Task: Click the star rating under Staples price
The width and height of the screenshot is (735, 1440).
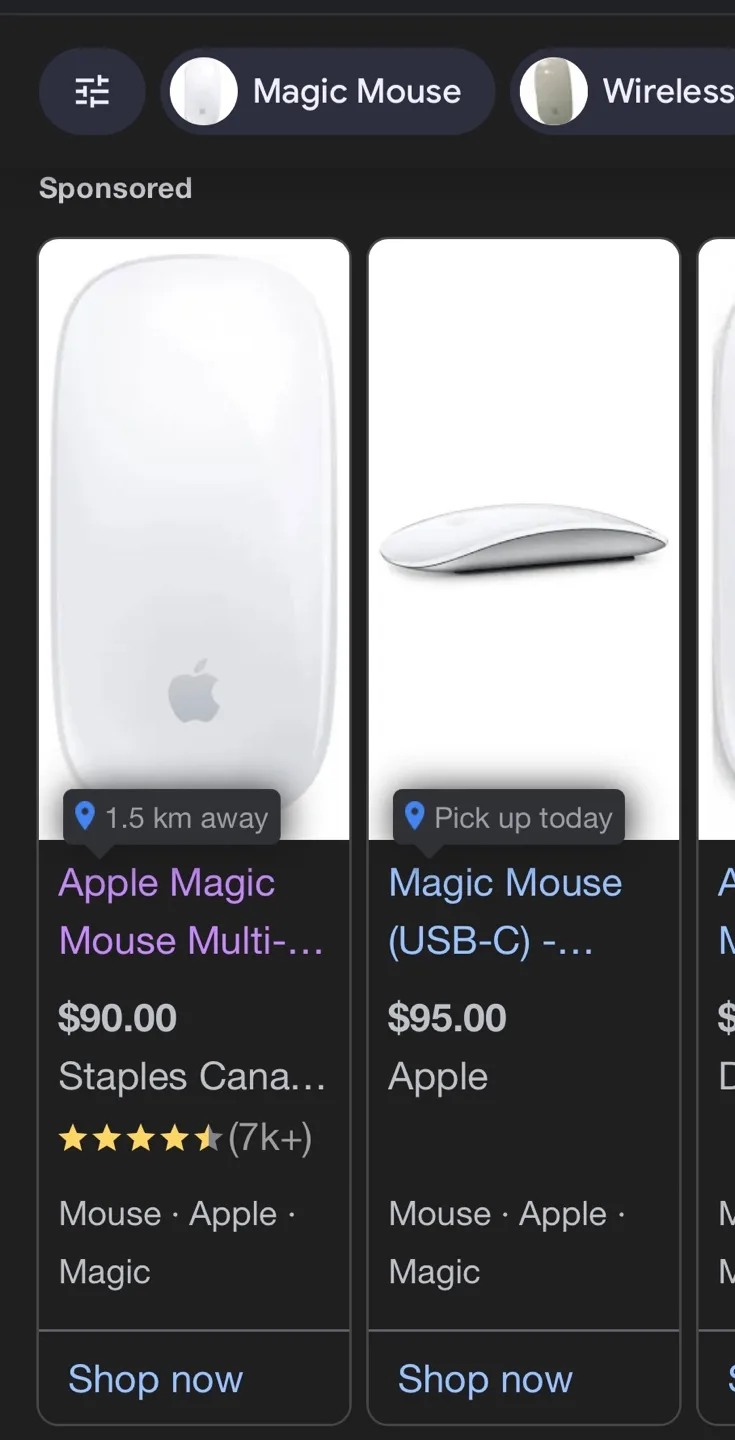Action: tap(140, 1138)
